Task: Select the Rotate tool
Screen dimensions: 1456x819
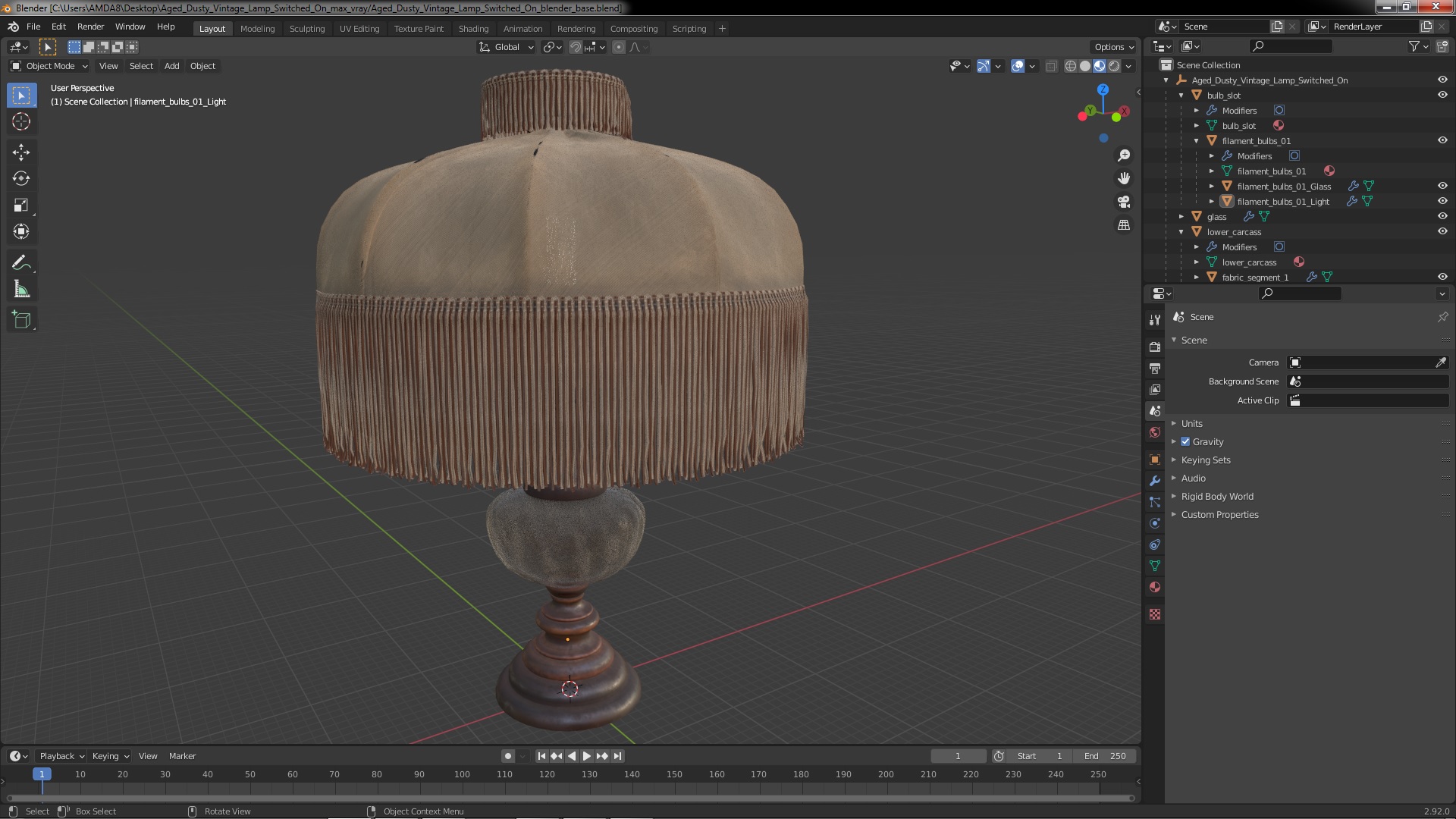Action: click(21, 179)
